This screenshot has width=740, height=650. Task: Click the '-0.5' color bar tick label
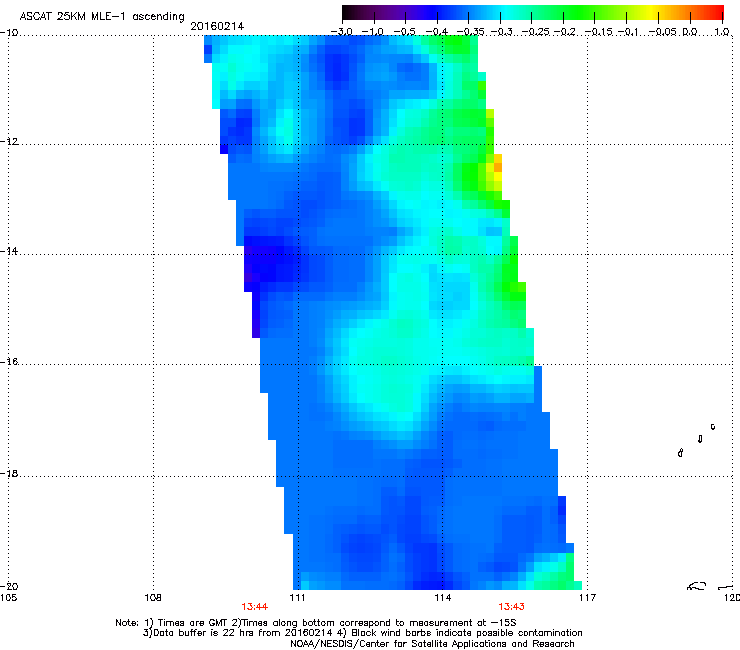pyautogui.click(x=405, y=32)
